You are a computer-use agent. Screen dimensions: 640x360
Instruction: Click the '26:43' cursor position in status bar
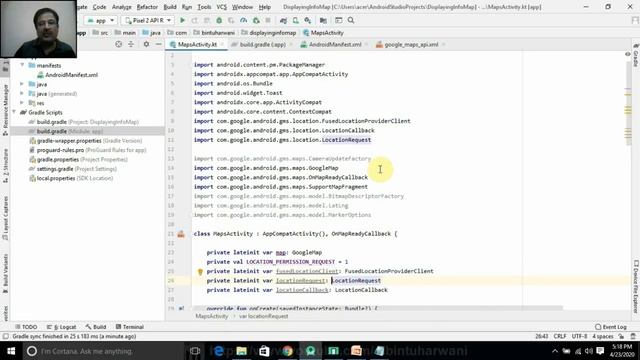pyautogui.click(x=541, y=336)
